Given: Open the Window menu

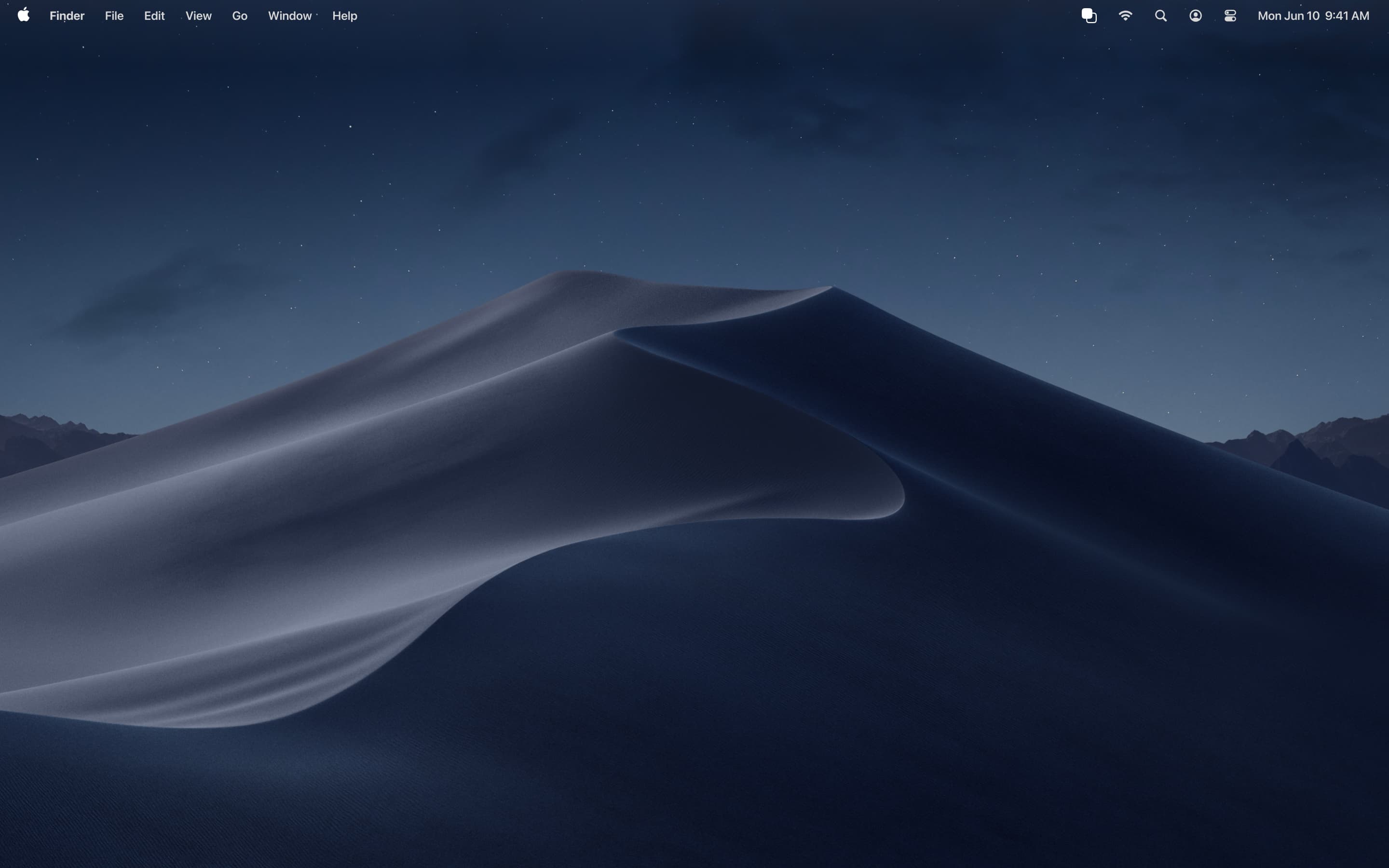Looking at the screenshot, I should (x=290, y=16).
